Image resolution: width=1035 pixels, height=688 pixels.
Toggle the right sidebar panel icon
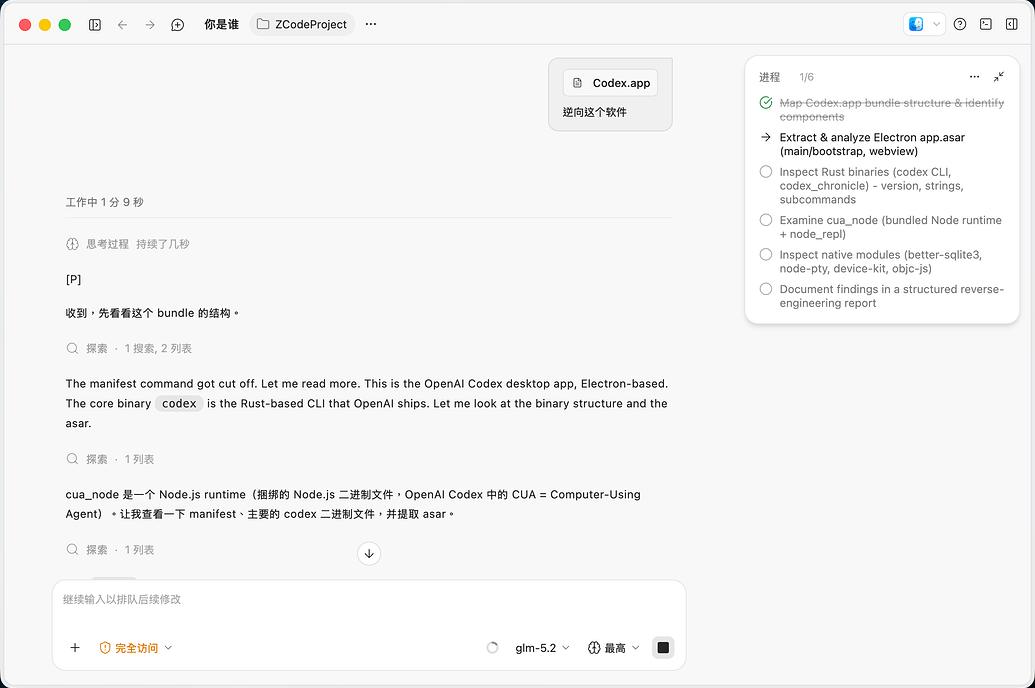(1011, 24)
